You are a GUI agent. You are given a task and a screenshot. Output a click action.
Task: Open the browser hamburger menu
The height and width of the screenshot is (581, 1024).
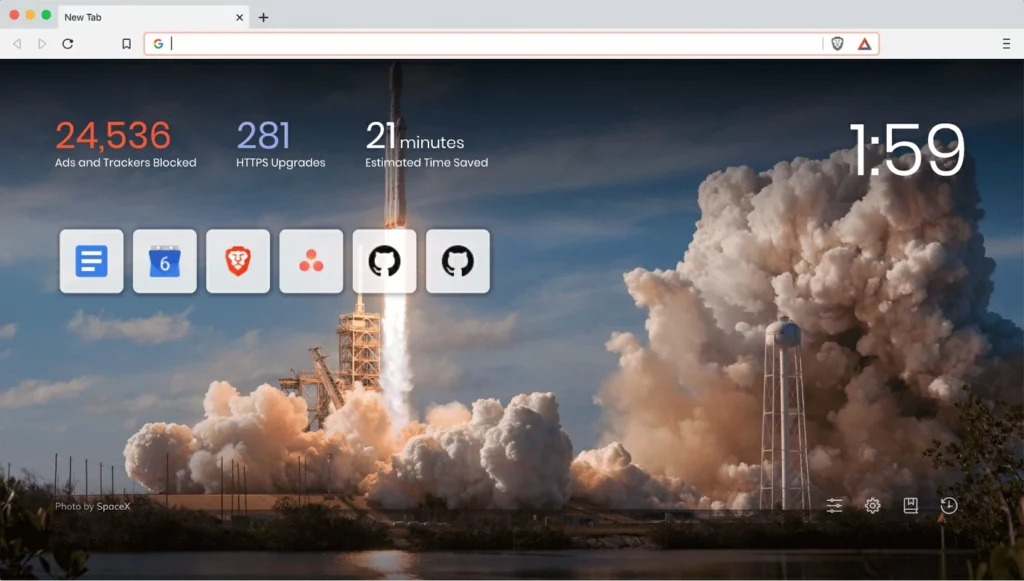(1006, 44)
